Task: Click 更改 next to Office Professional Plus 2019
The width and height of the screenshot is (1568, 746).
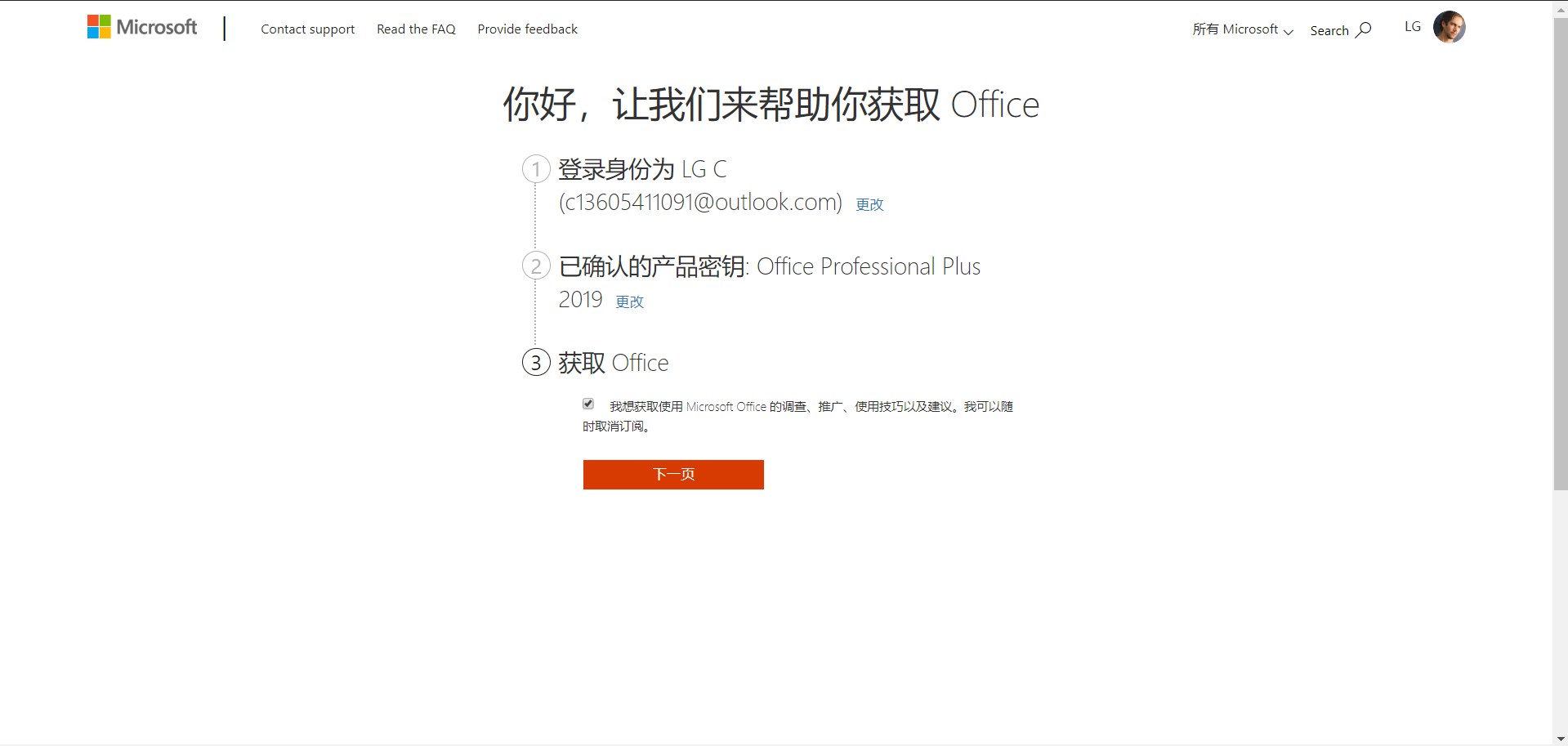Action: click(629, 302)
